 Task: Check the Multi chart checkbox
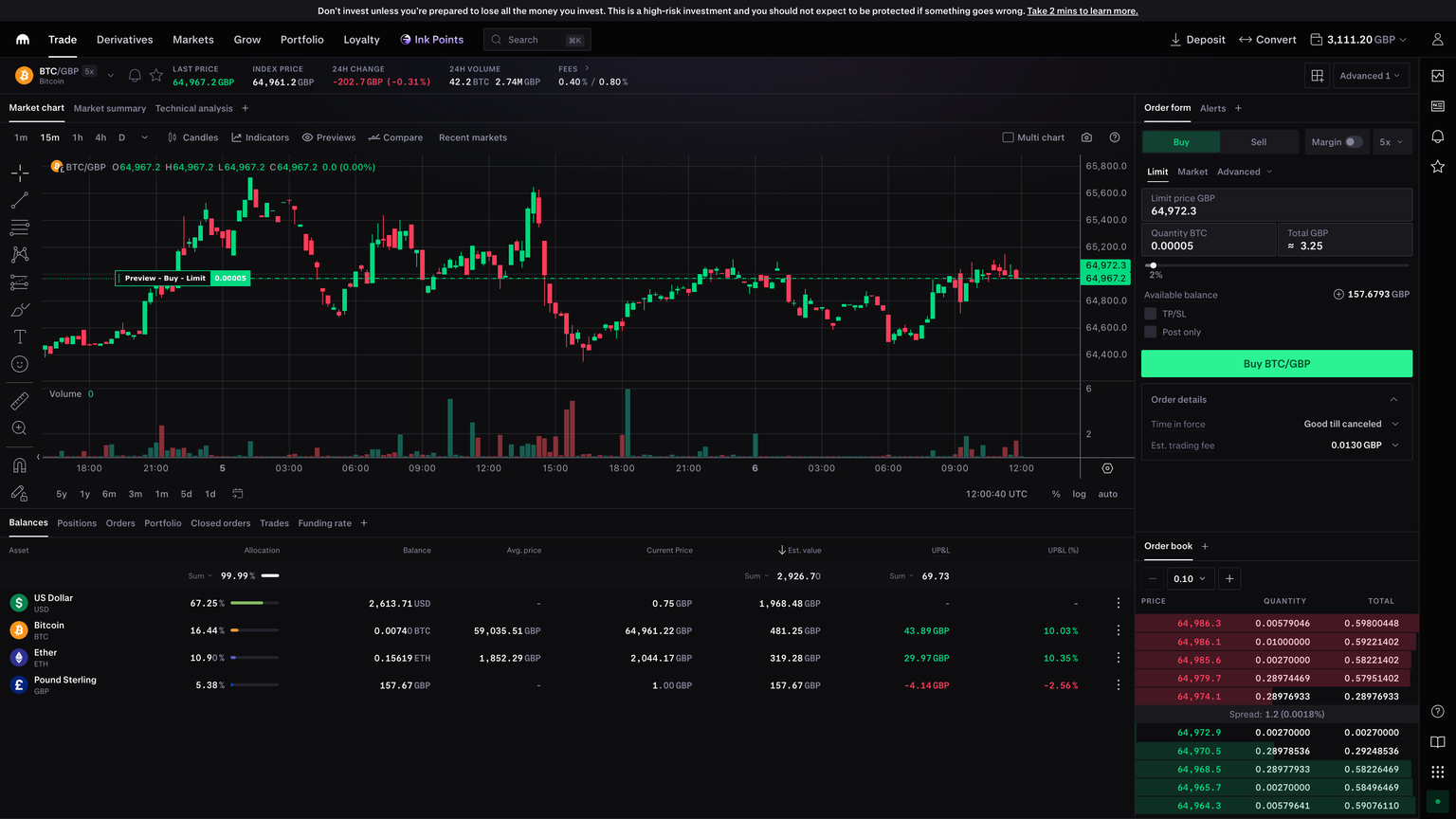(1008, 137)
